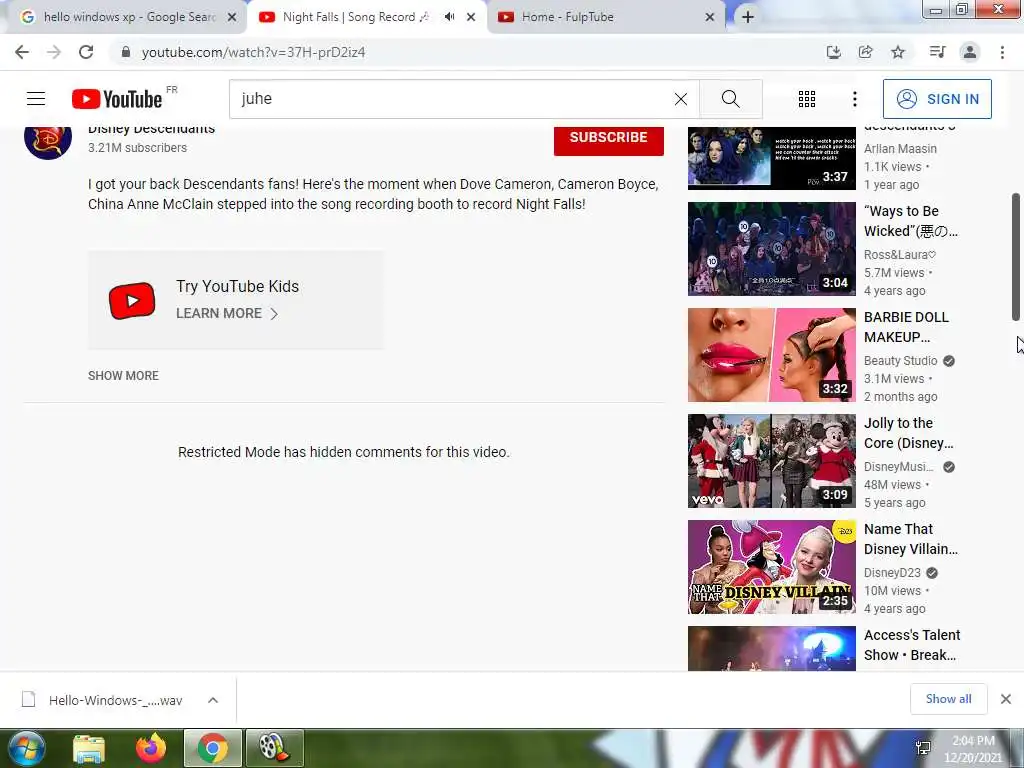Click the SIGN IN button

pos(937,99)
